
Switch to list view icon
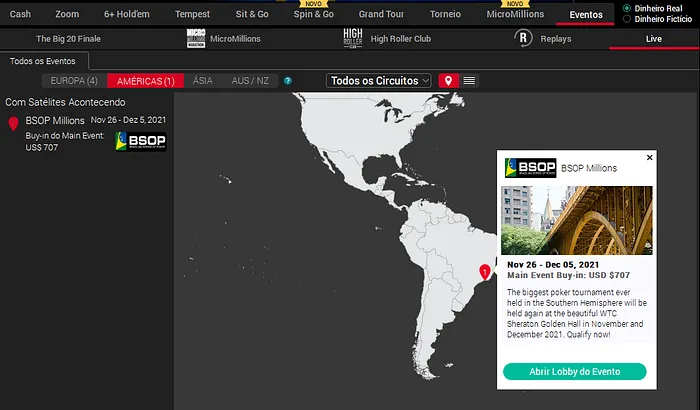pyautogui.click(x=469, y=80)
